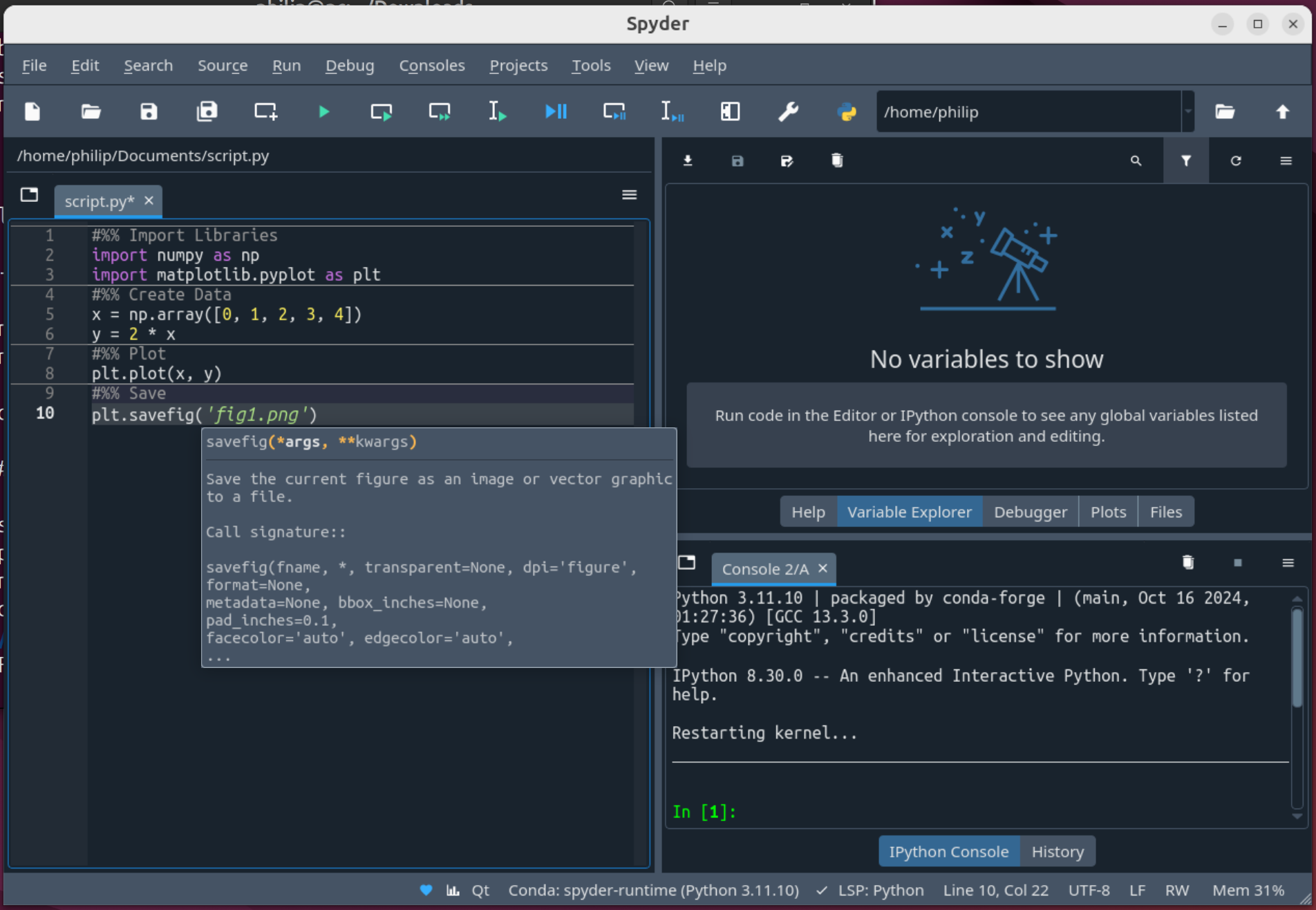Browse console tabs icon beside Console 2/A
Viewport: 1316px width, 910px height.
(x=686, y=562)
